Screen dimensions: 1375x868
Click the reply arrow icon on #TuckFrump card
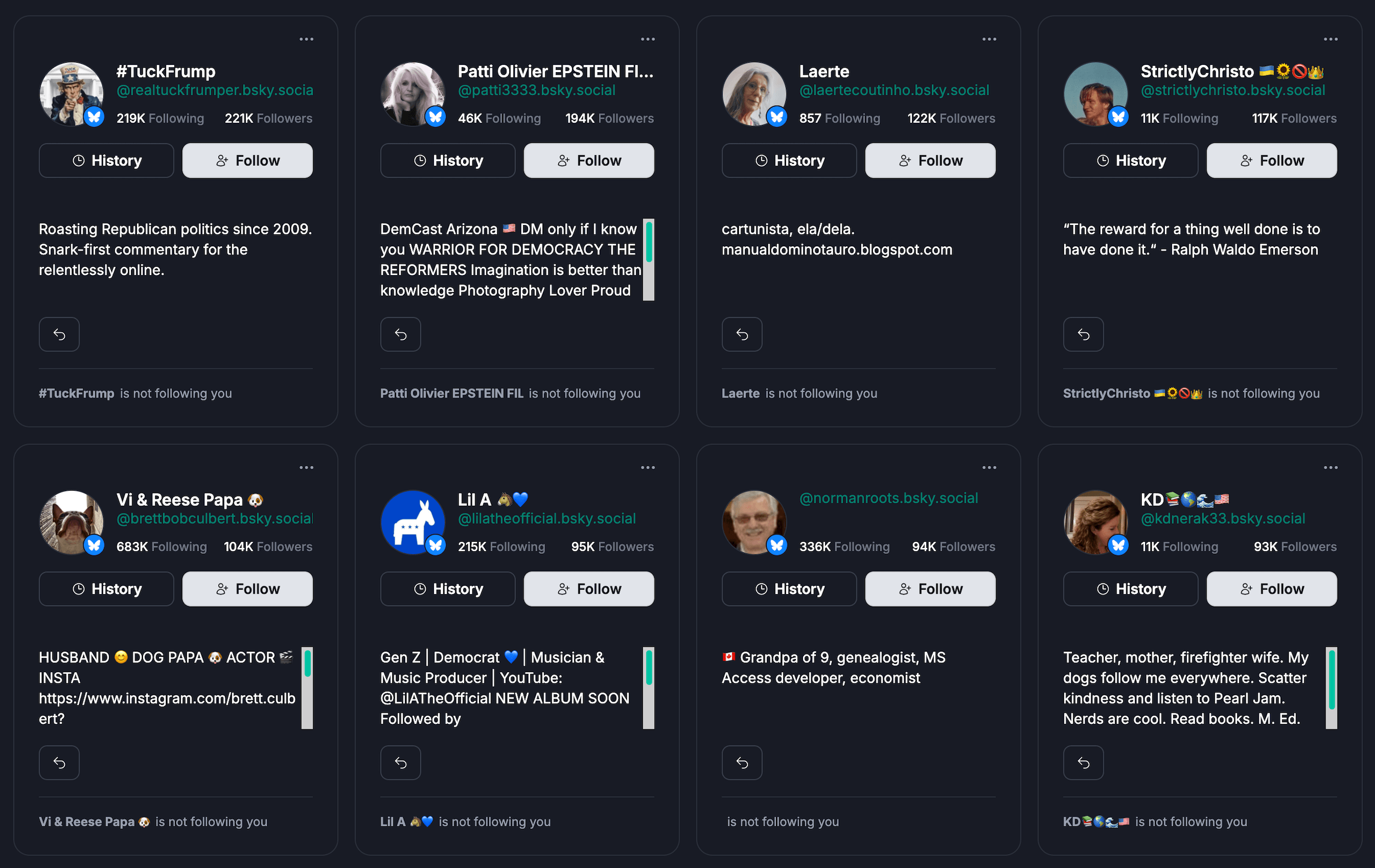[59, 334]
